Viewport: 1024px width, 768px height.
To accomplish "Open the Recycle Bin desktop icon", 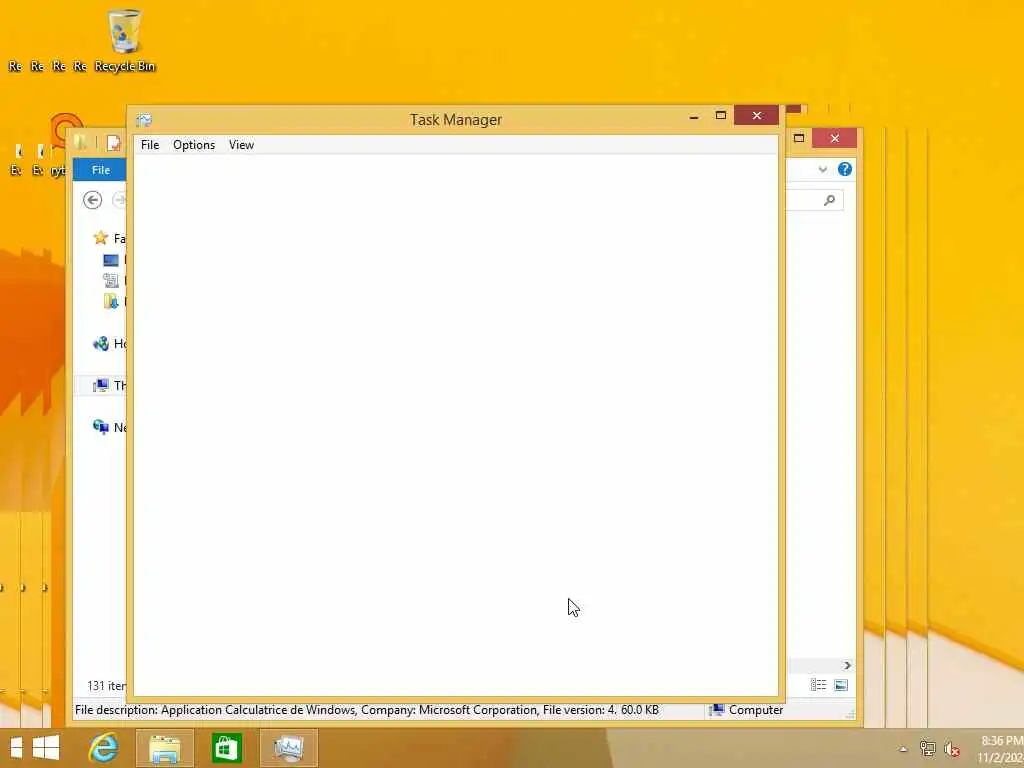I will (x=124, y=40).
